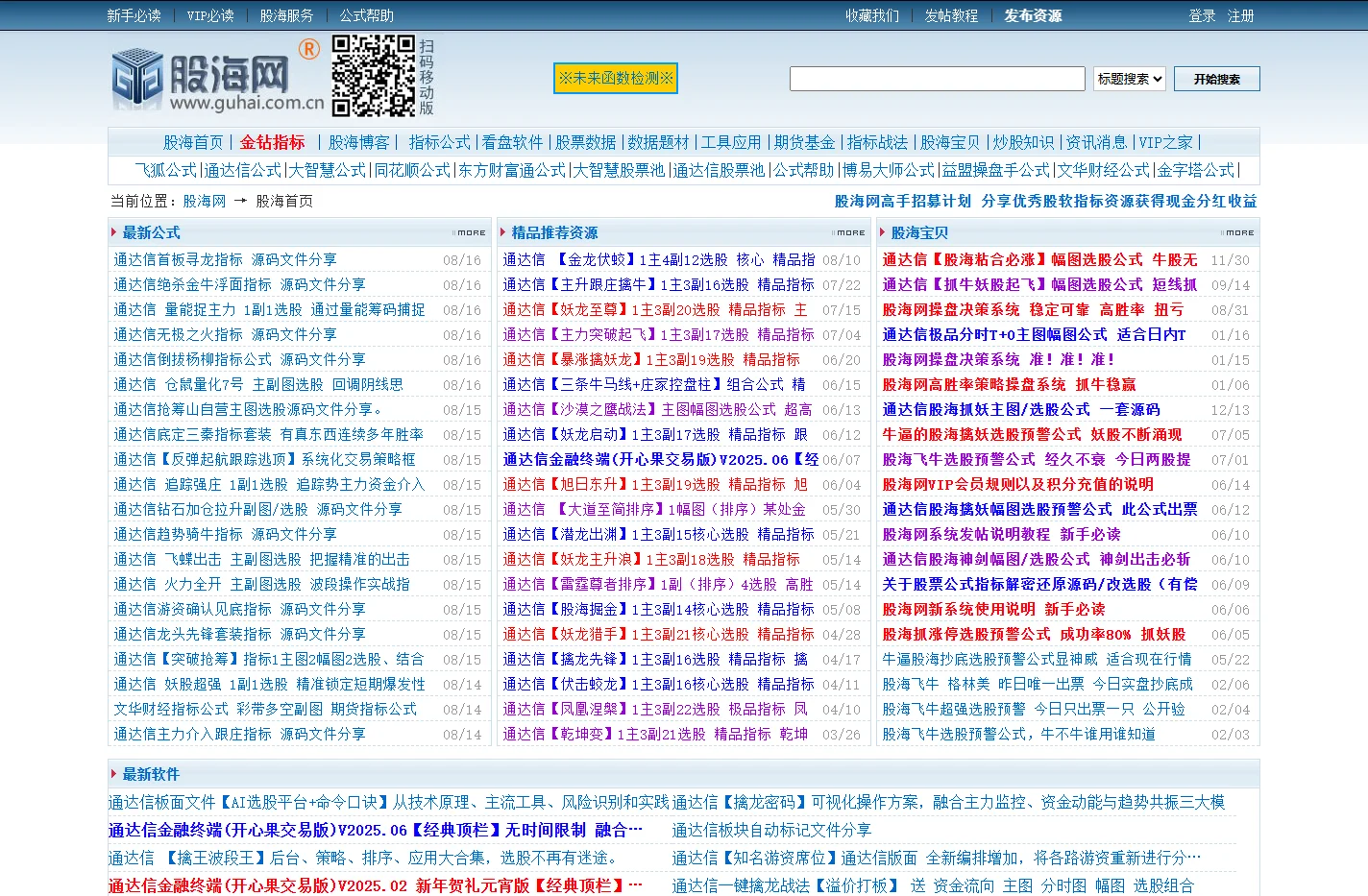Open 通达信【股海粘合必涨】幅图选股公式 article

point(1039,259)
